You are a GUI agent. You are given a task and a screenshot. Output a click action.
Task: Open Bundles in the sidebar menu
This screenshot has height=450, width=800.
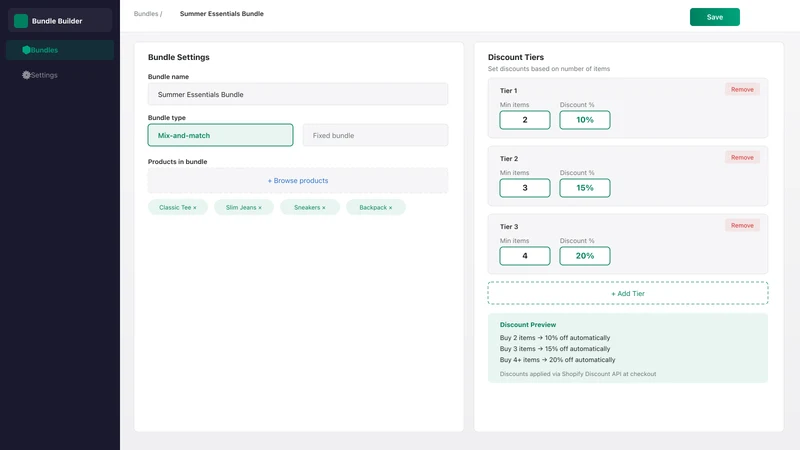(60, 50)
